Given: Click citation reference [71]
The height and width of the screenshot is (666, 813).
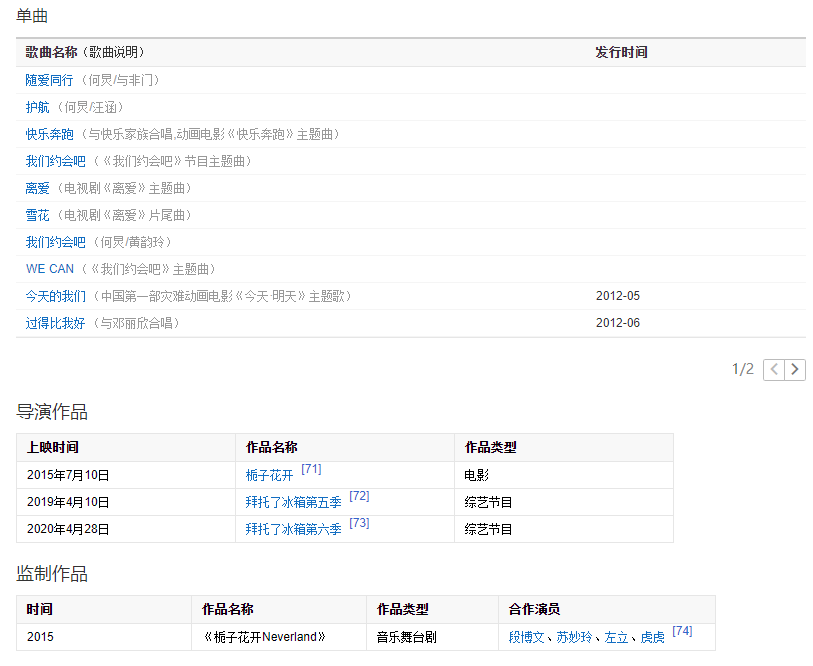Looking at the screenshot, I should [x=311, y=470].
